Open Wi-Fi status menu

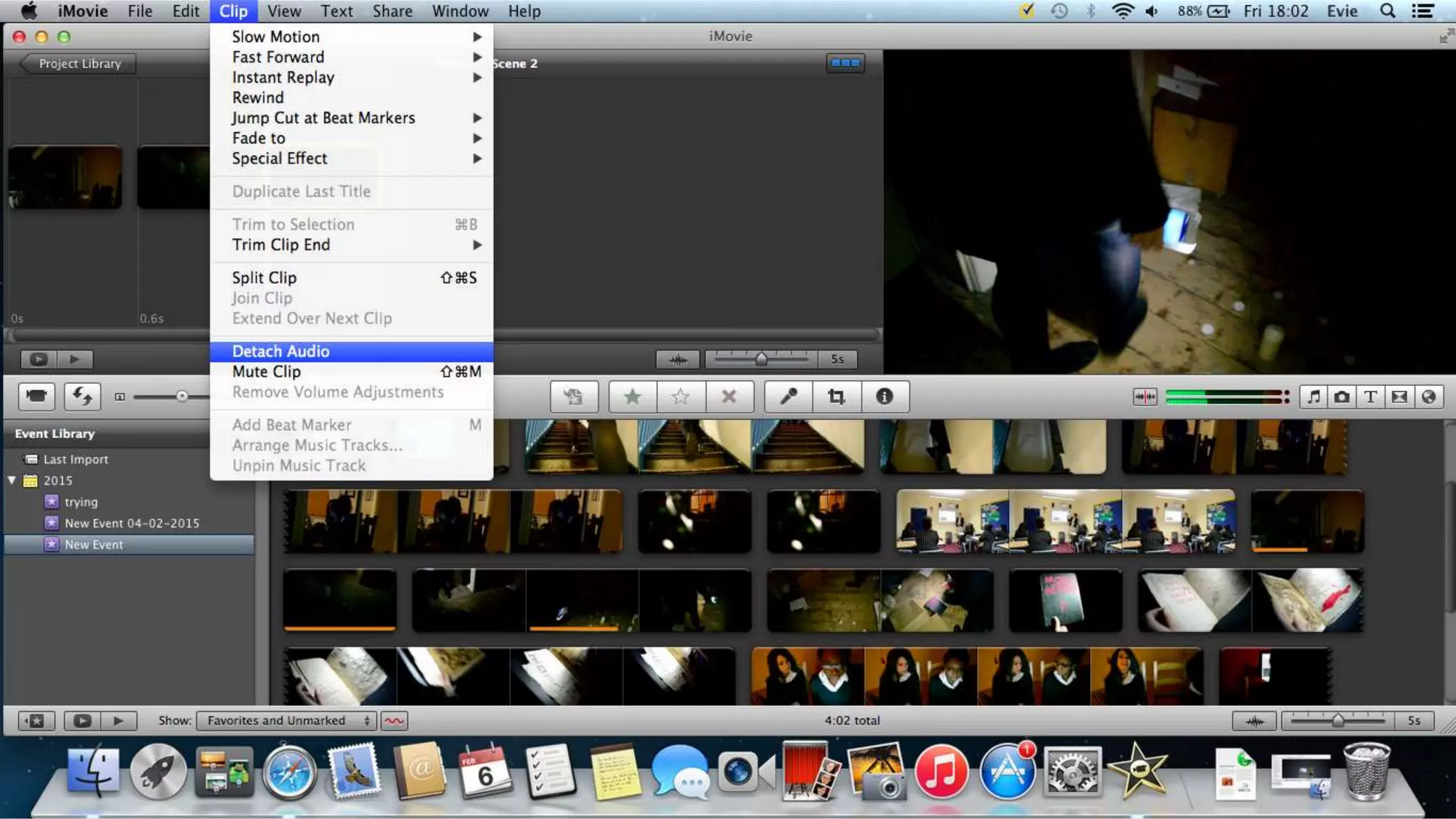coord(1122,11)
